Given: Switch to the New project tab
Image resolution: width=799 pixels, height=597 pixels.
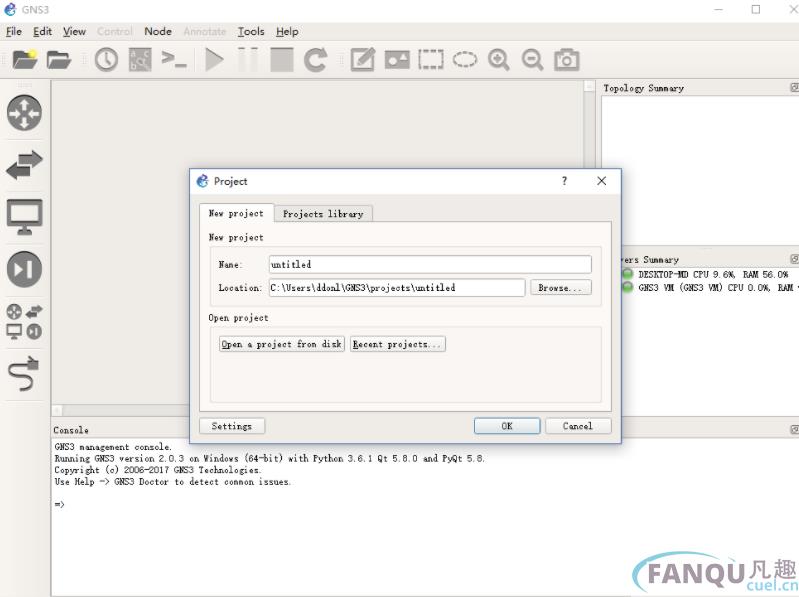Looking at the screenshot, I should (236, 213).
